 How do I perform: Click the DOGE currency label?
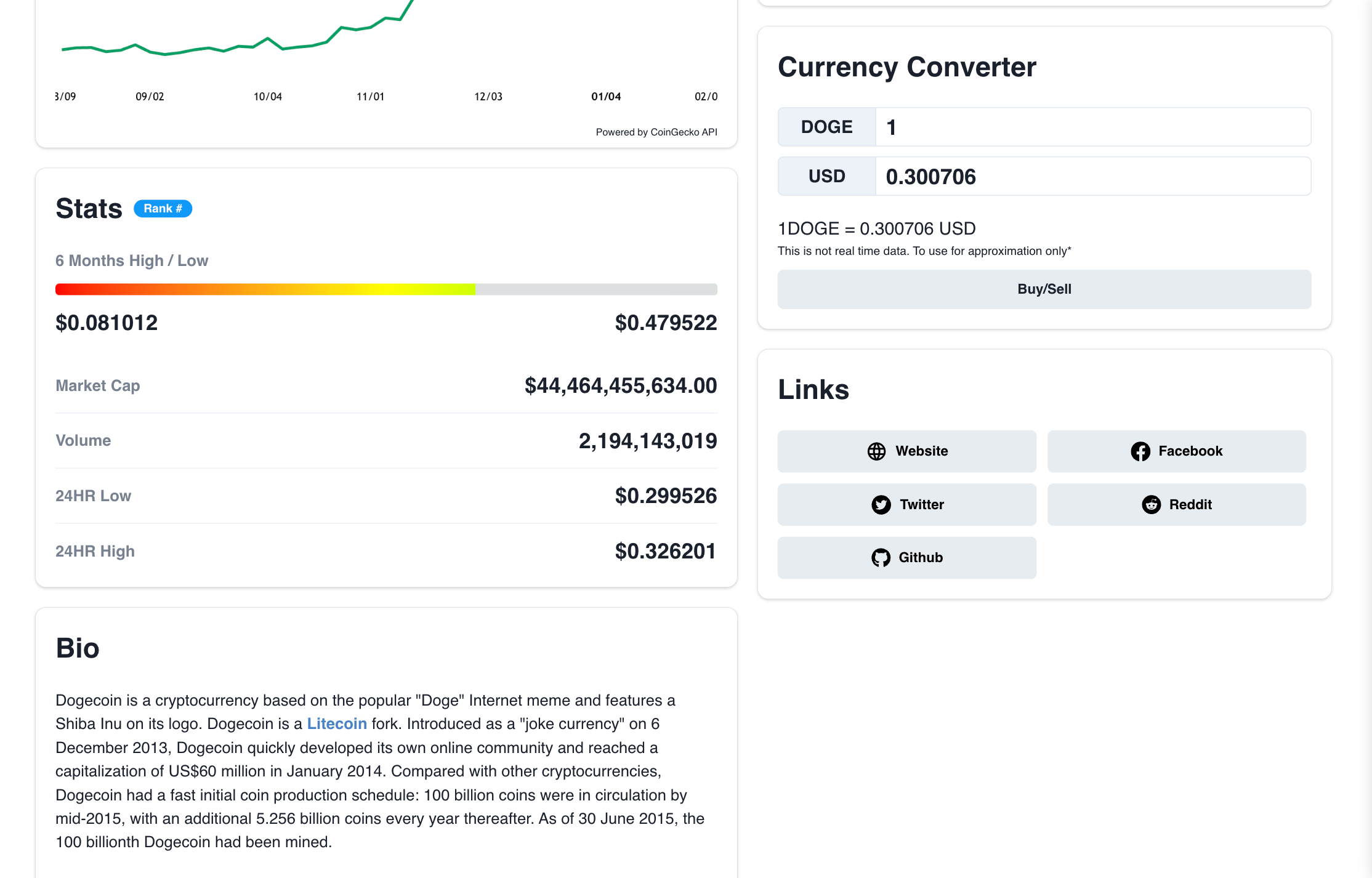click(826, 127)
